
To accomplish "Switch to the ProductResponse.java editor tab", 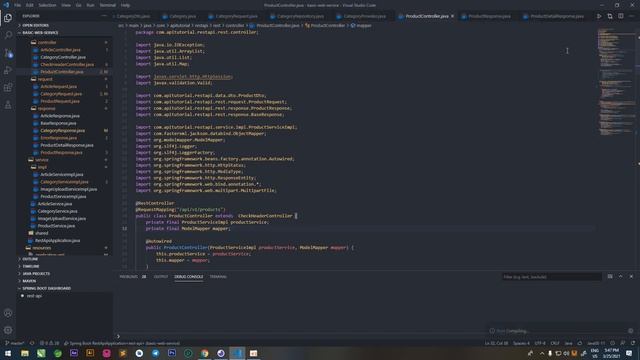I will coord(489,16).
